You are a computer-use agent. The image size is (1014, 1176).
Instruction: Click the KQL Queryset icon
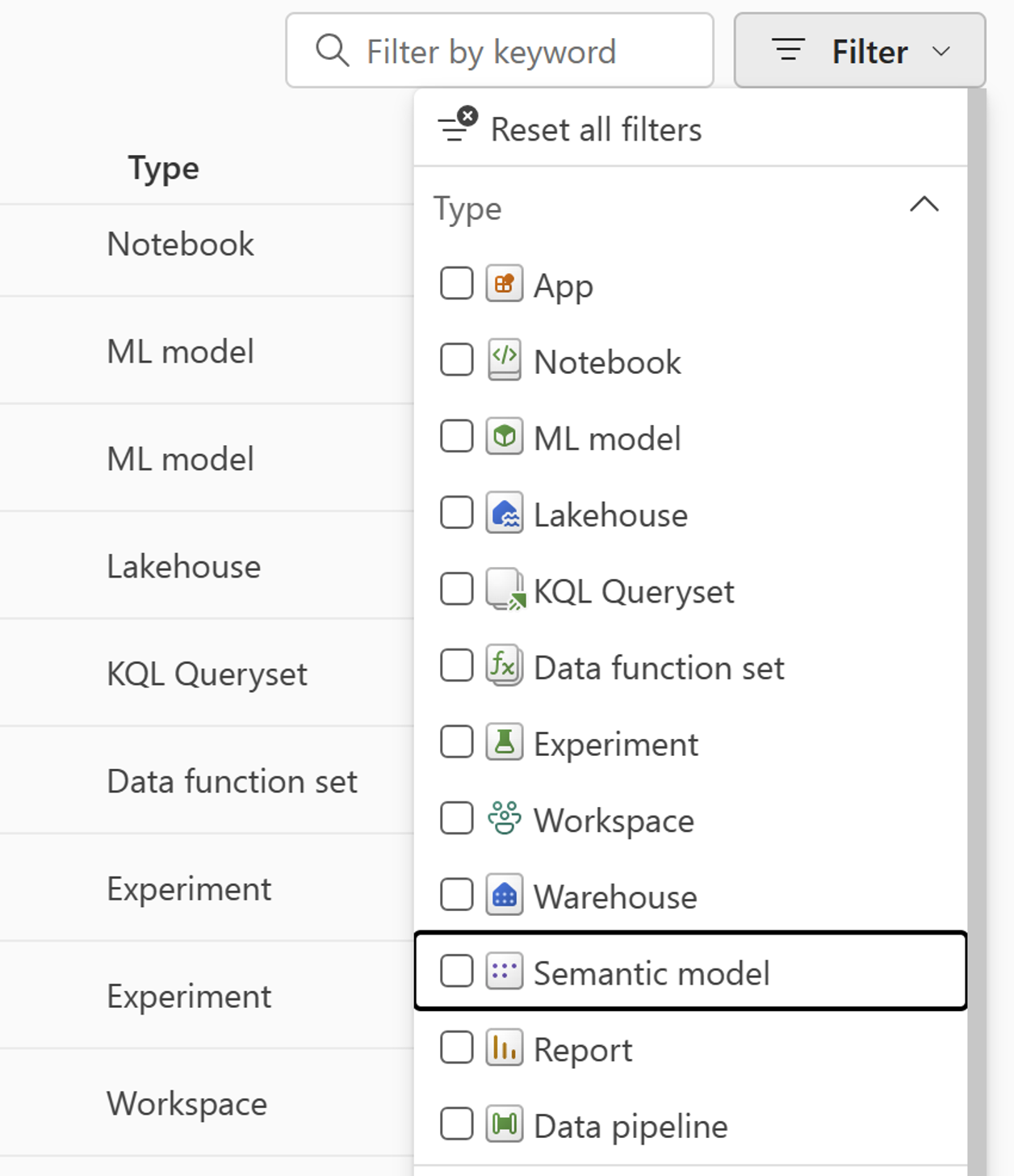[505, 590]
